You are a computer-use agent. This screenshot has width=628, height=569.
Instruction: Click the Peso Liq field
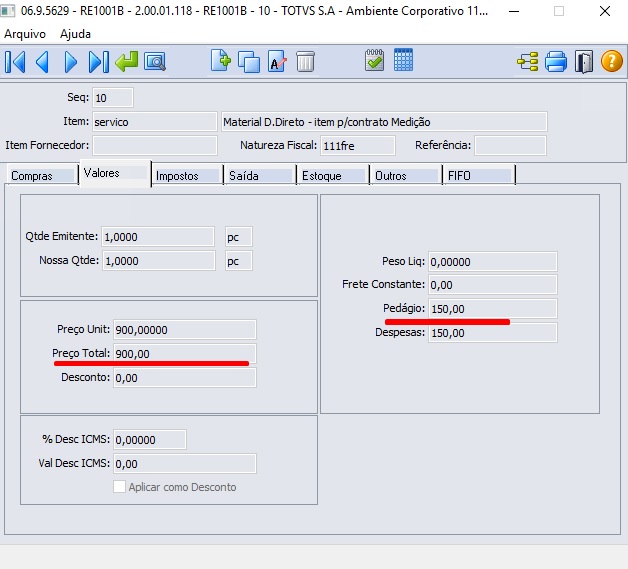493,261
